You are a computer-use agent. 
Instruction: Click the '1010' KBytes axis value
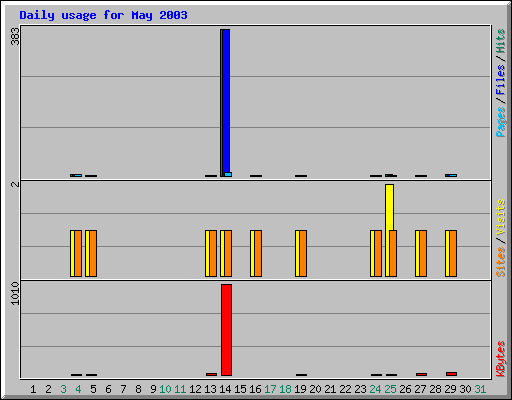pos(15,293)
